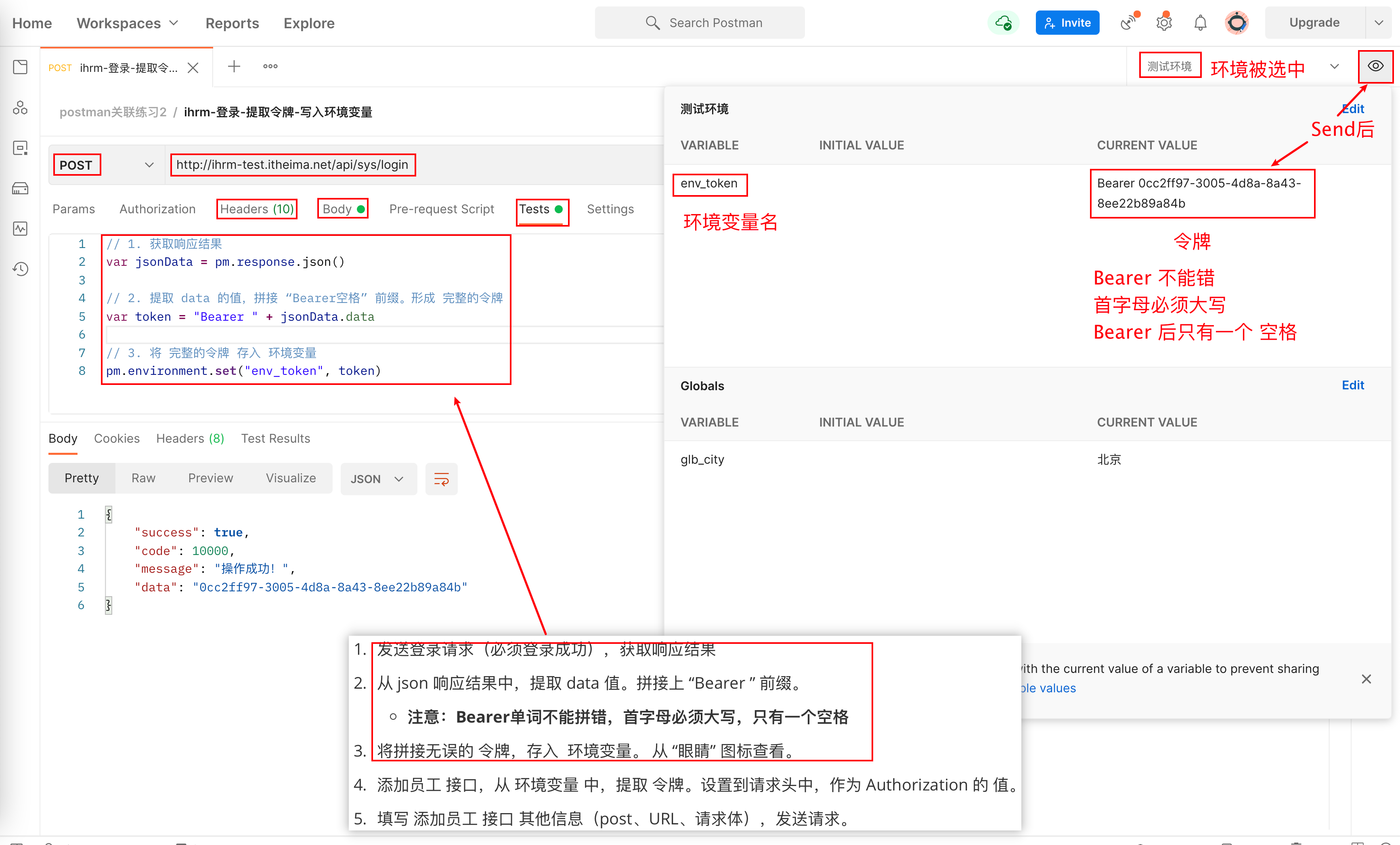Click the search magnifier icon
This screenshot has width=1400, height=845.
pyautogui.click(x=652, y=23)
